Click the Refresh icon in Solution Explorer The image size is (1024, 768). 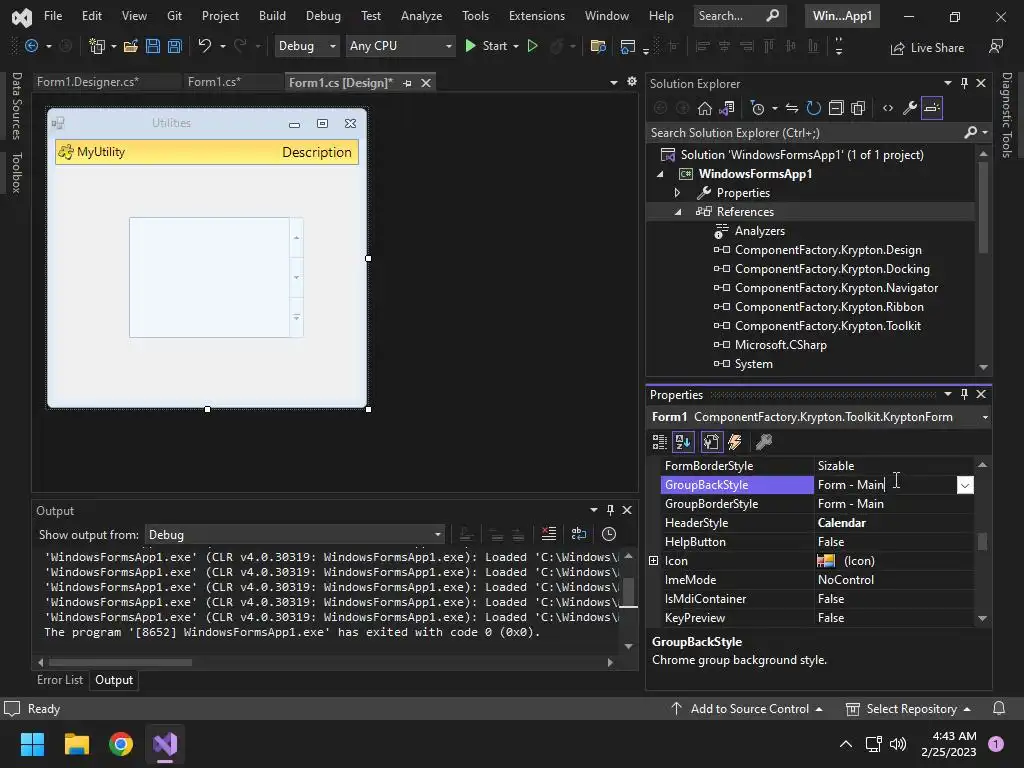813,108
